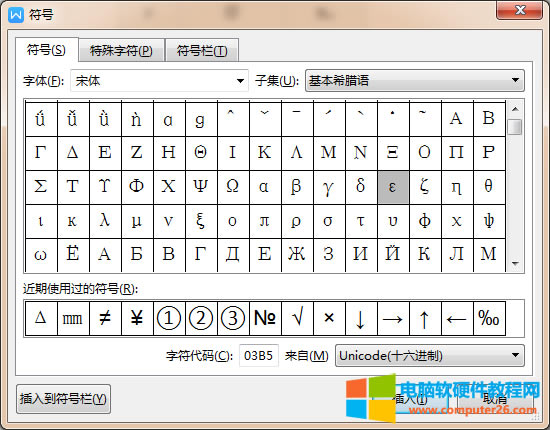Image resolution: width=550 pixels, height=430 pixels.
Task: Expand the 子集 subset dropdown 基本希腊语
Action: click(415, 81)
